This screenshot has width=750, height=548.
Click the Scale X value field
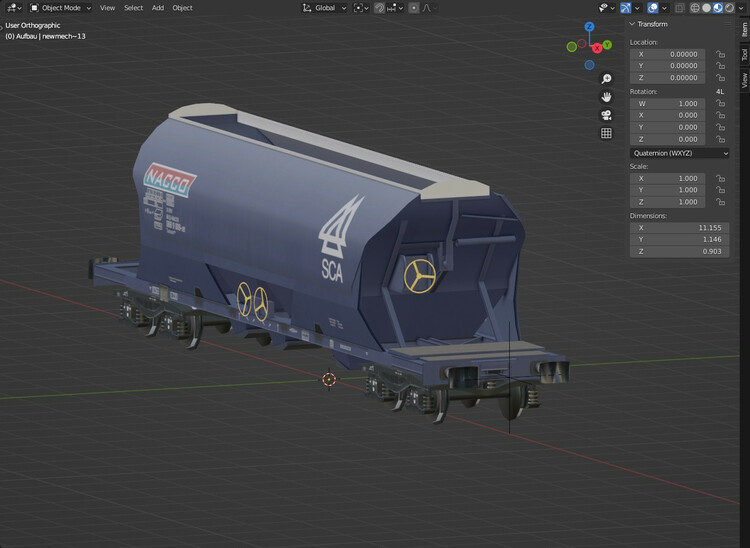pyautogui.click(x=667, y=178)
